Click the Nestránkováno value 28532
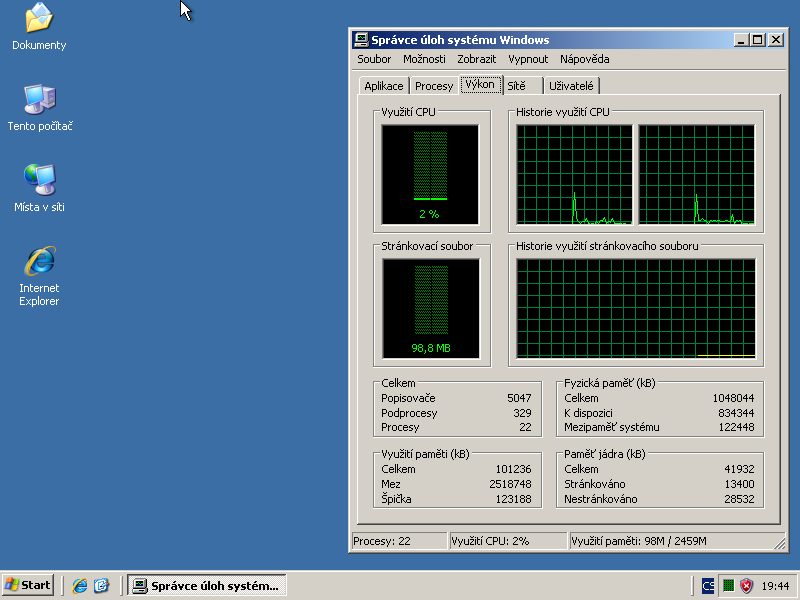 739,499
